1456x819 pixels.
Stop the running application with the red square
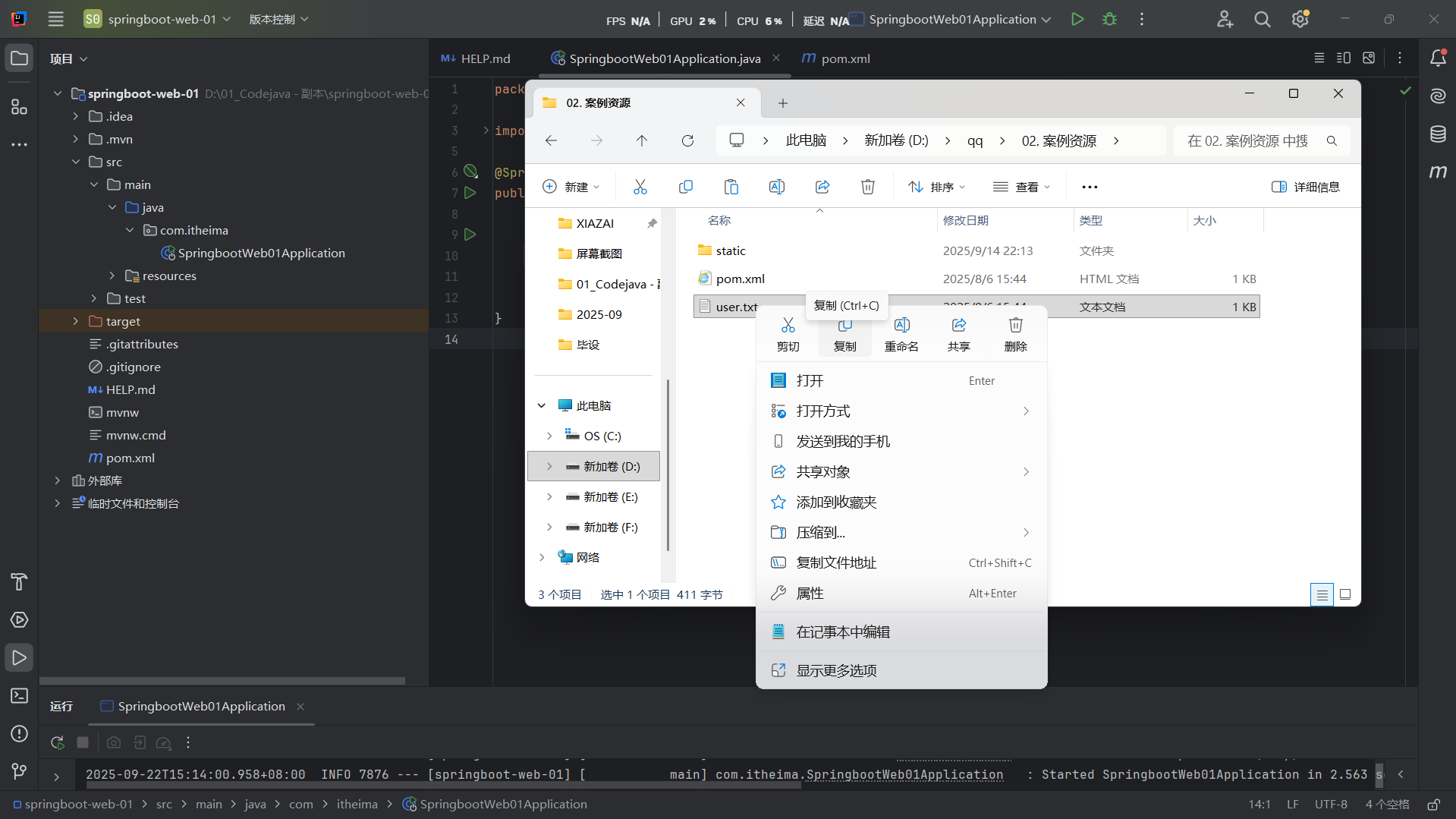pyautogui.click(x=83, y=742)
